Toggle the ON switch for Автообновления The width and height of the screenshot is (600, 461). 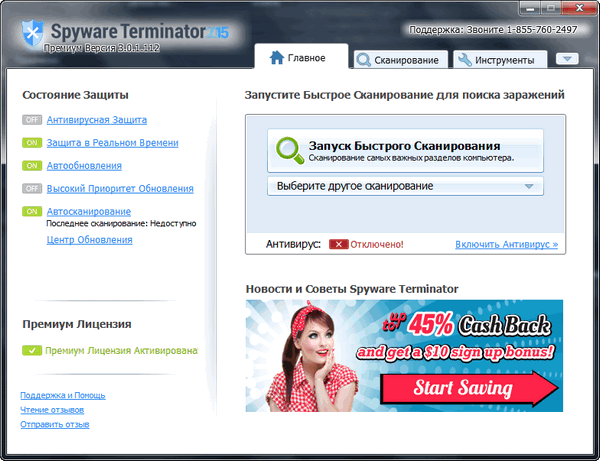(32, 166)
